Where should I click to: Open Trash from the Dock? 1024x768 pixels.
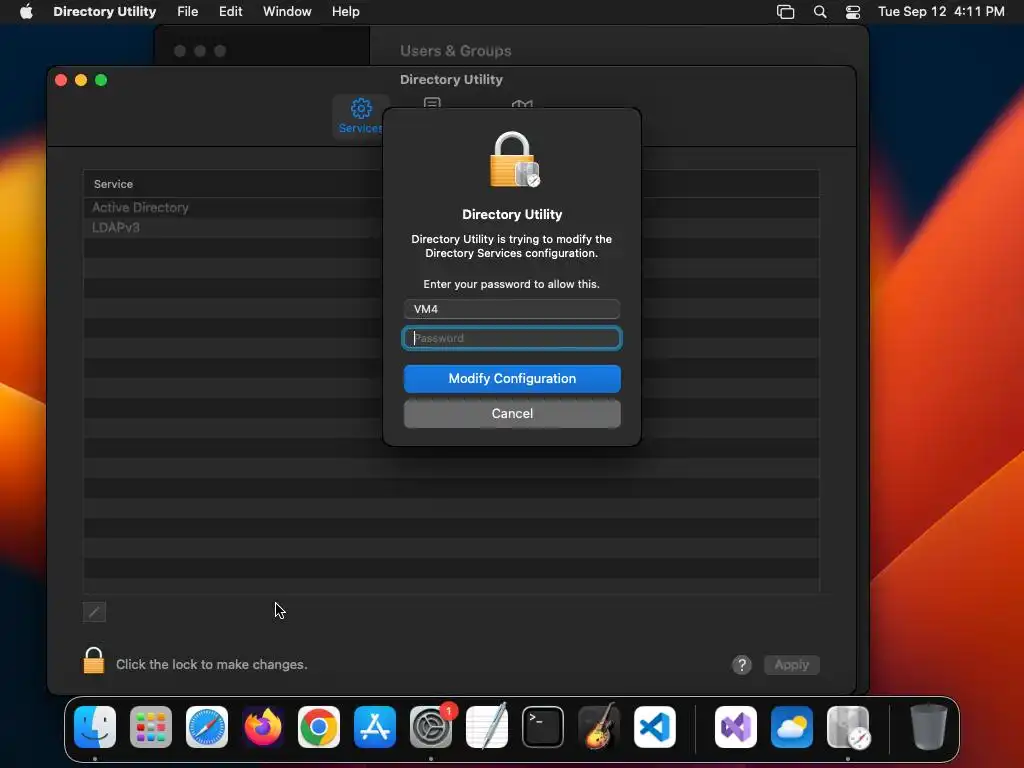pos(929,727)
